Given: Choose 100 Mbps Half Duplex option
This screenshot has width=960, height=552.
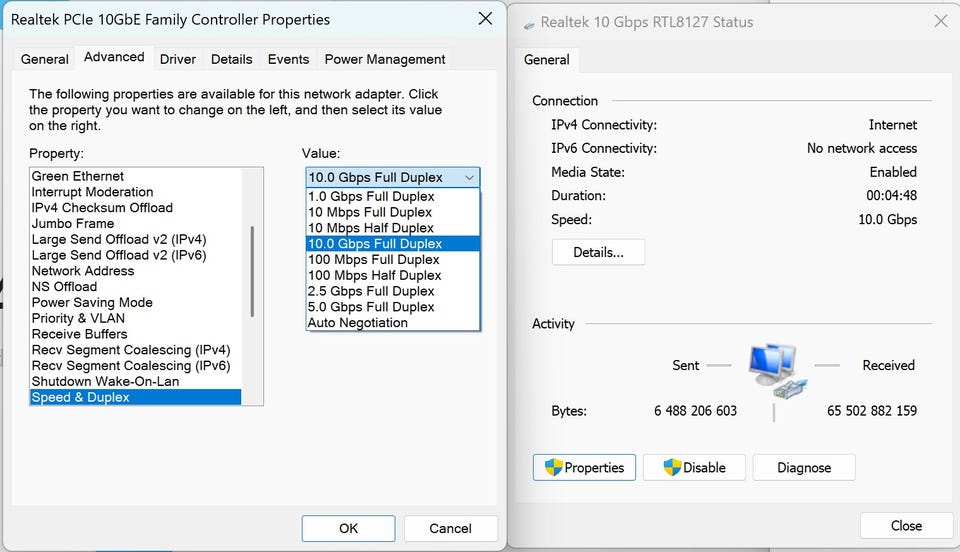Looking at the screenshot, I should pos(392,275).
